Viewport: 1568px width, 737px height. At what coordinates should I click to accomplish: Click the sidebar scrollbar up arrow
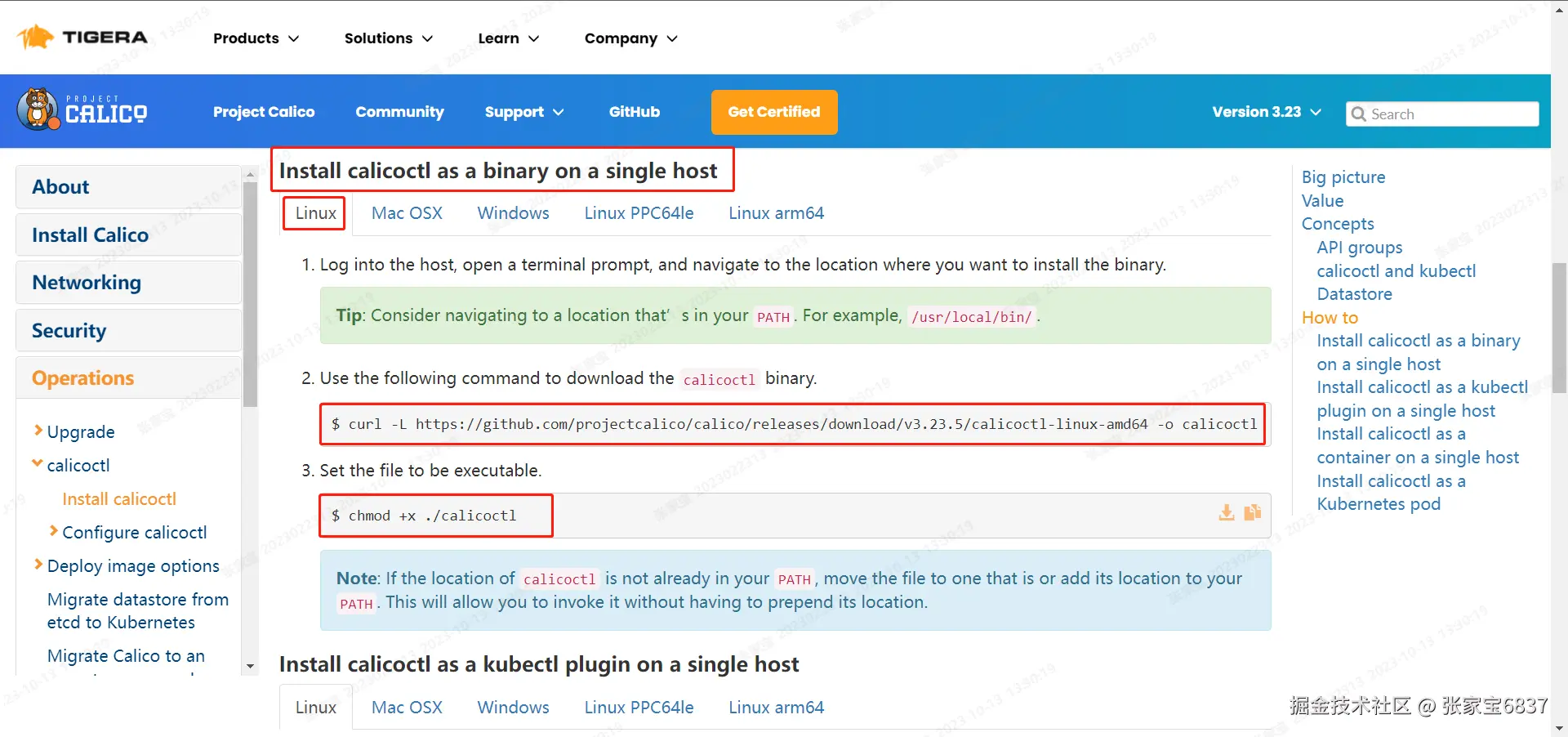click(x=251, y=175)
